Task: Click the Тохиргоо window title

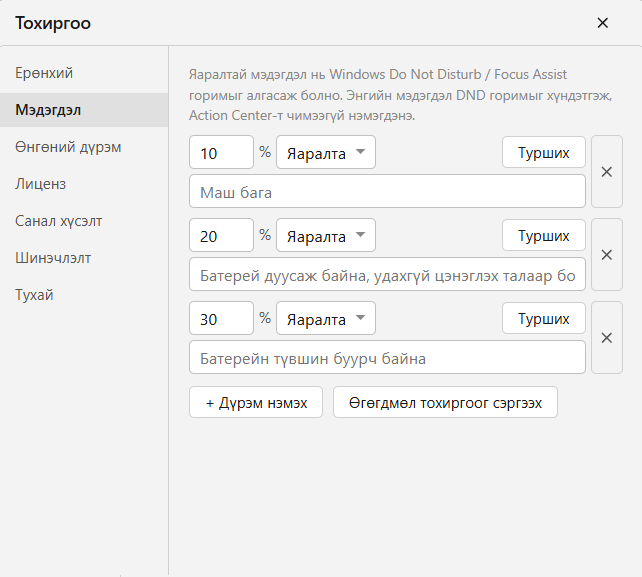Action: pyautogui.click(x=53, y=23)
